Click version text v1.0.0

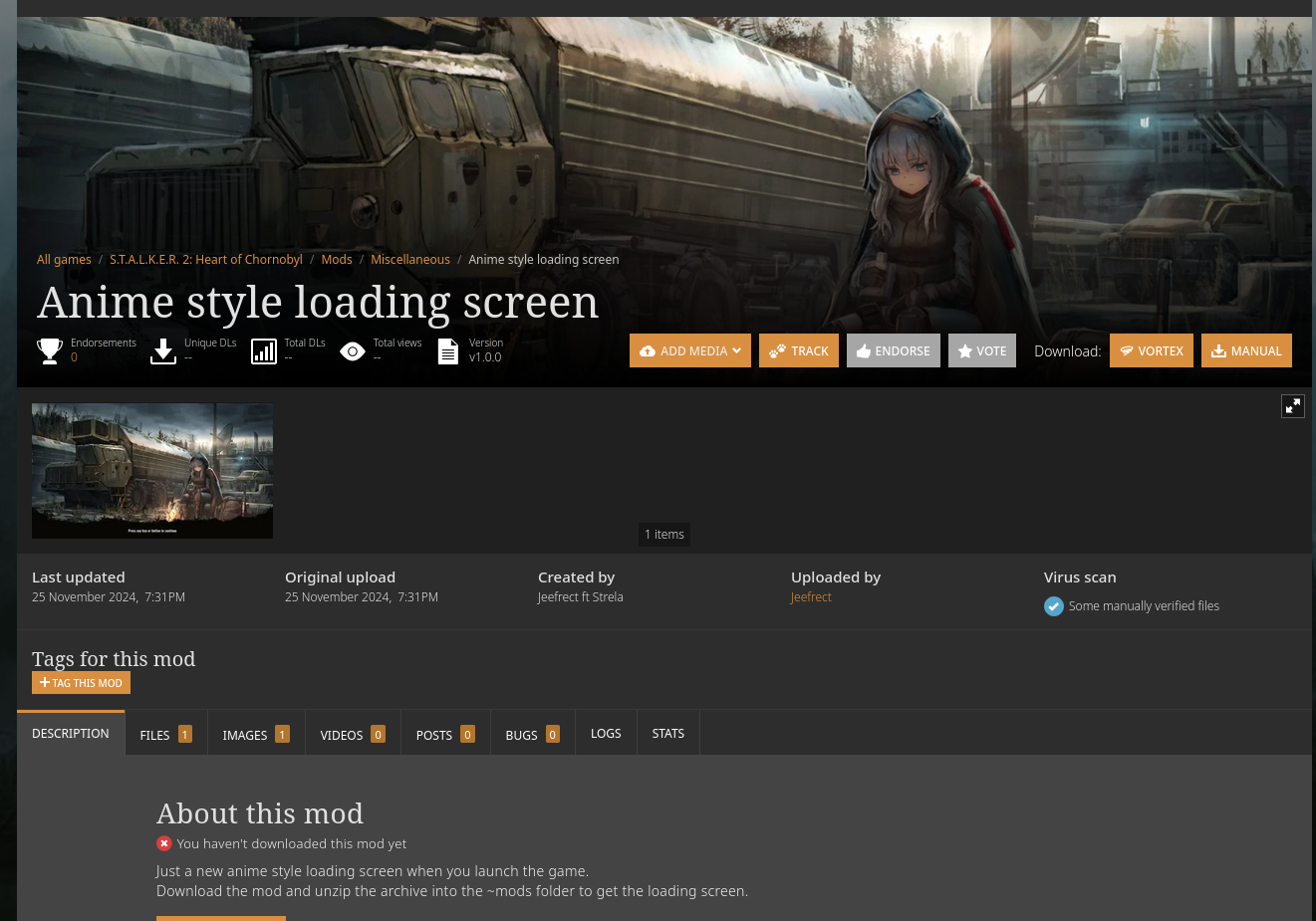485,357
